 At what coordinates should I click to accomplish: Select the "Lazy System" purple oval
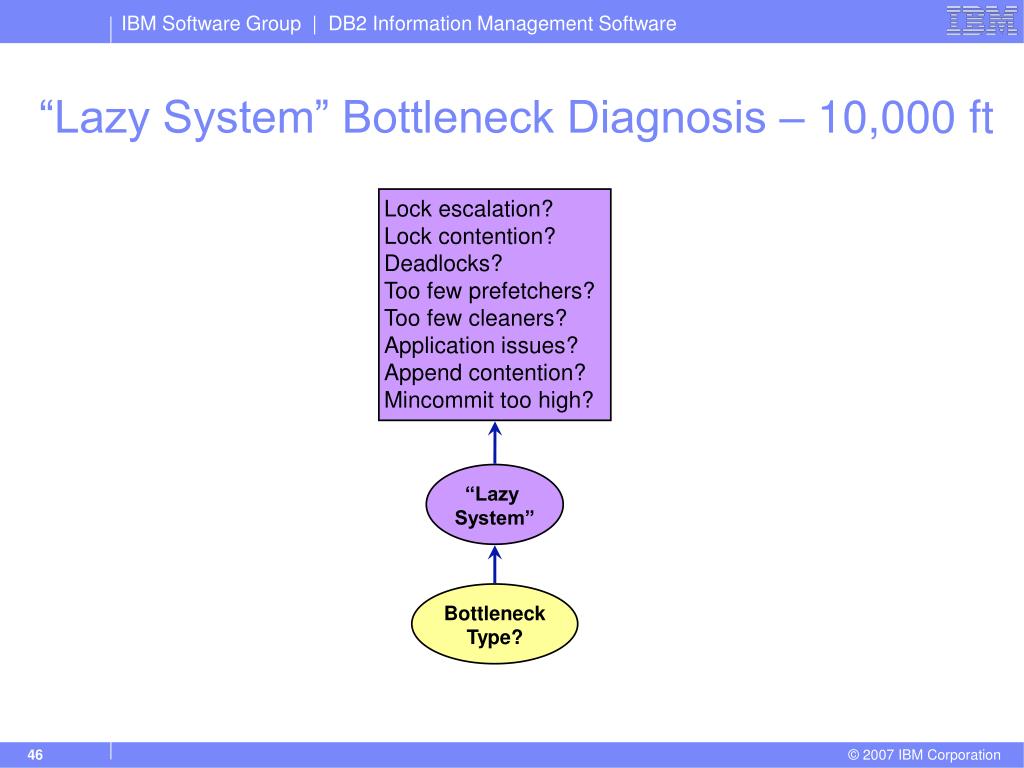tap(494, 505)
